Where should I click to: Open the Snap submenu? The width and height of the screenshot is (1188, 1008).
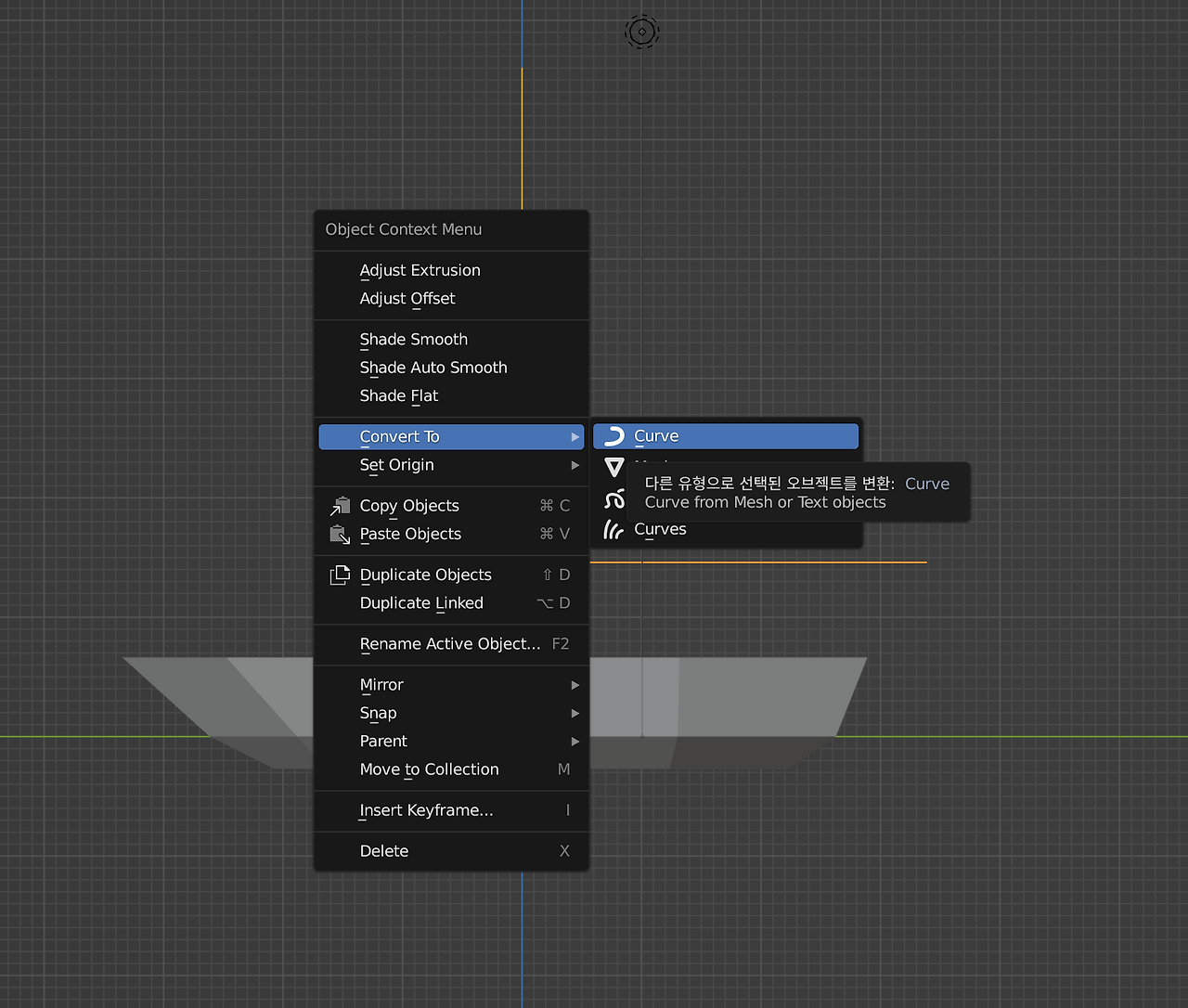(452, 713)
